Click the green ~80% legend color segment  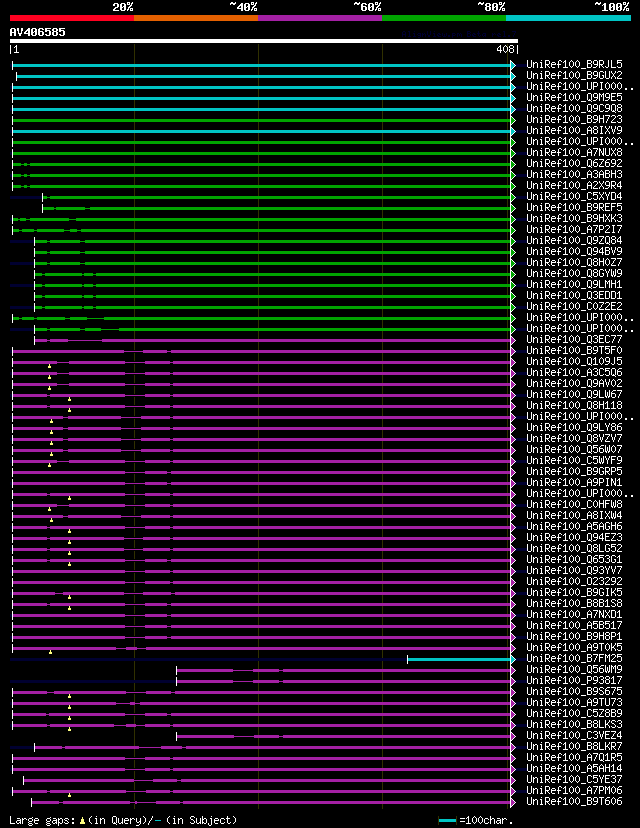444,18
